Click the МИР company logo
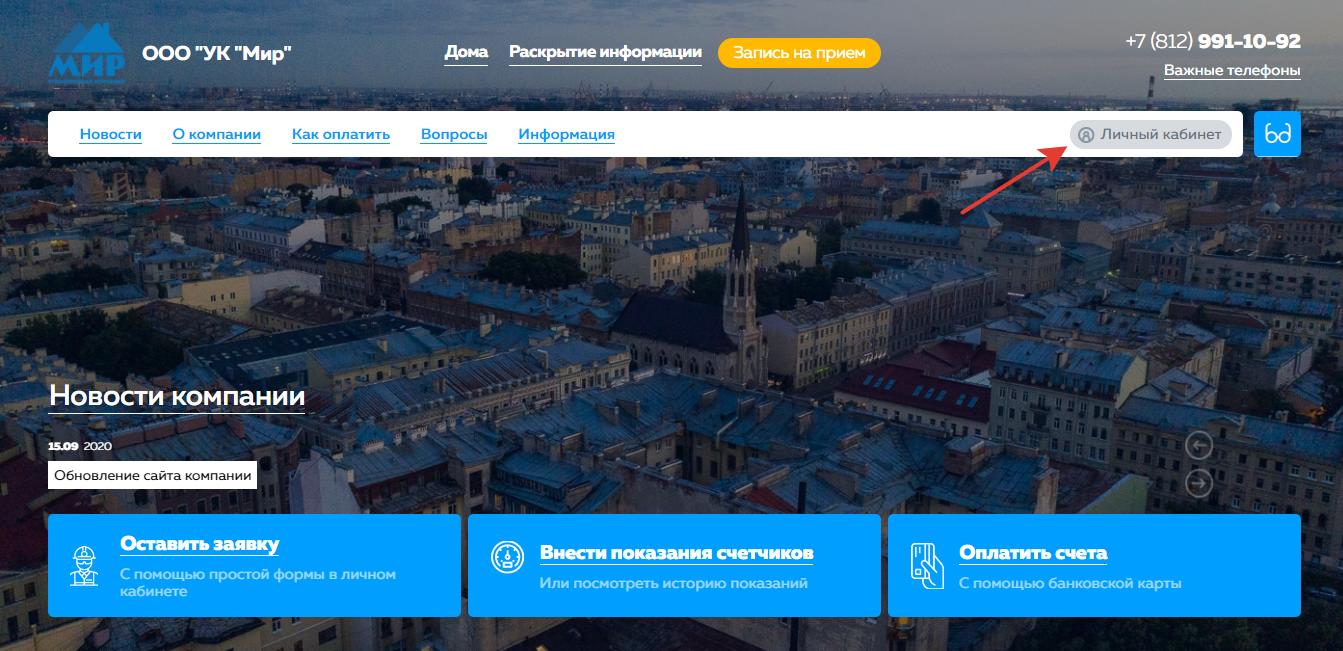This screenshot has height=651, width=1343. click(87, 53)
